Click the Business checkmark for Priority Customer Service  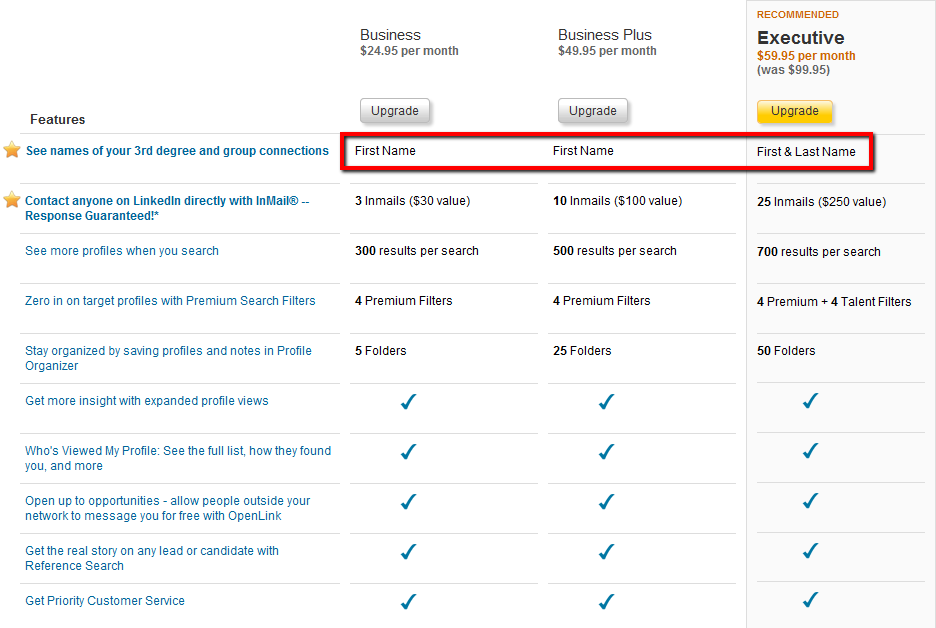408,602
